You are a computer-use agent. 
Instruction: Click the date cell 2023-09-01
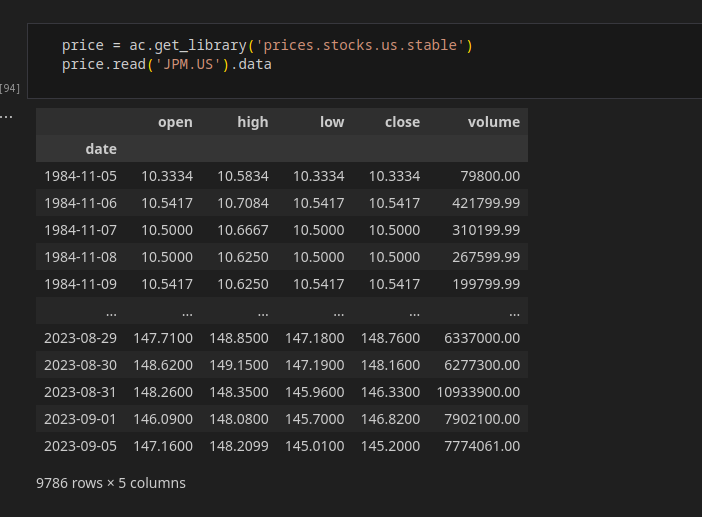[x=81, y=419]
